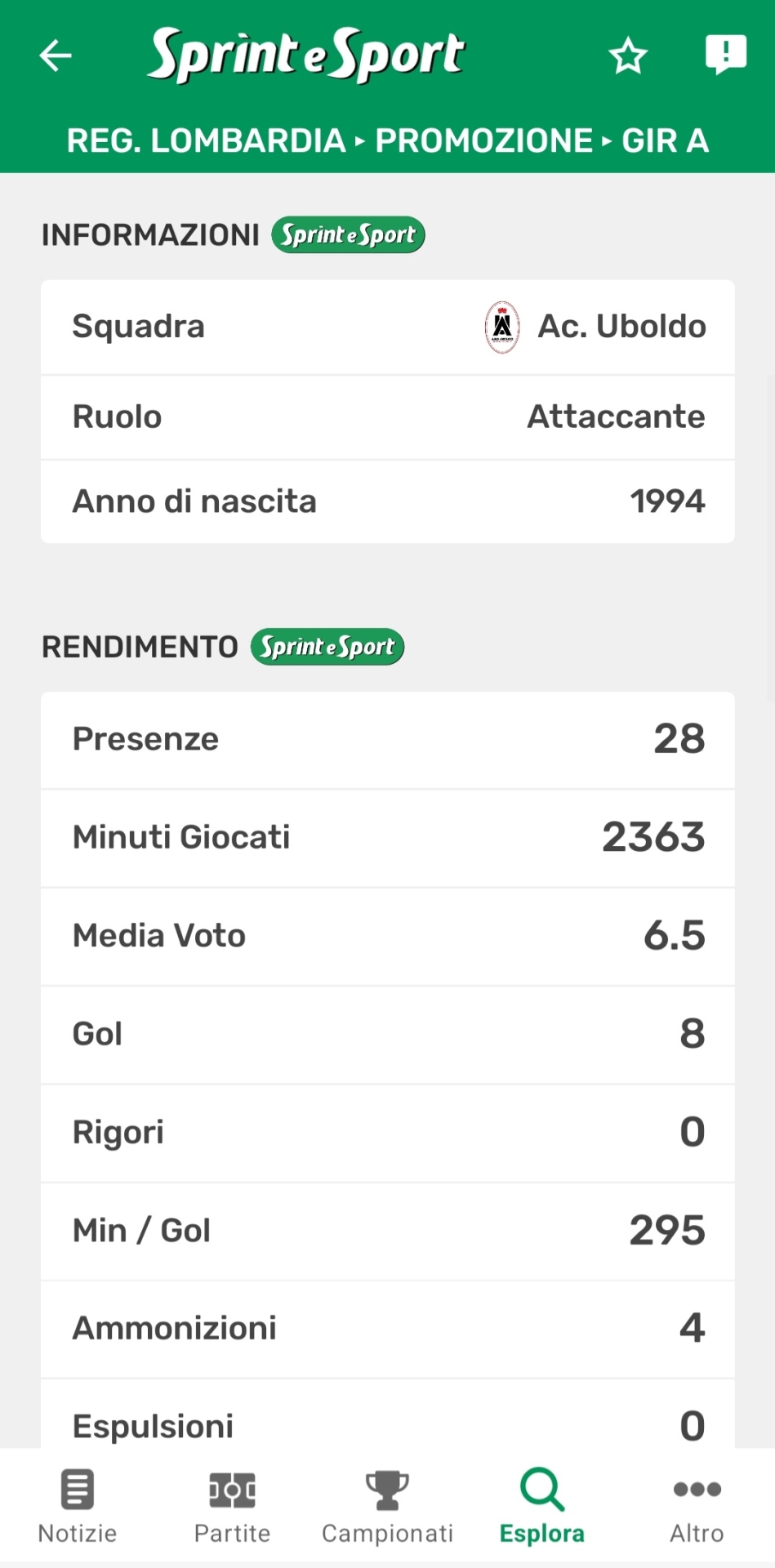Tap the Presenze row
Viewport: 775px width, 1568px height.
pyautogui.click(x=388, y=739)
